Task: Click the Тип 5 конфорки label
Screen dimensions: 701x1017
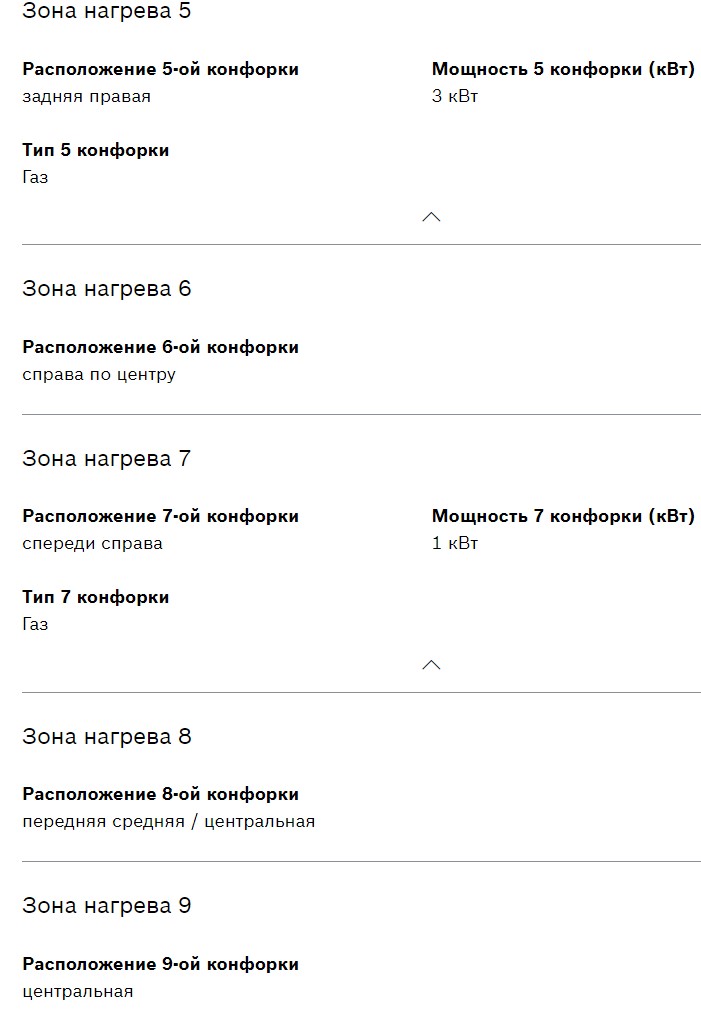Action: (96, 151)
